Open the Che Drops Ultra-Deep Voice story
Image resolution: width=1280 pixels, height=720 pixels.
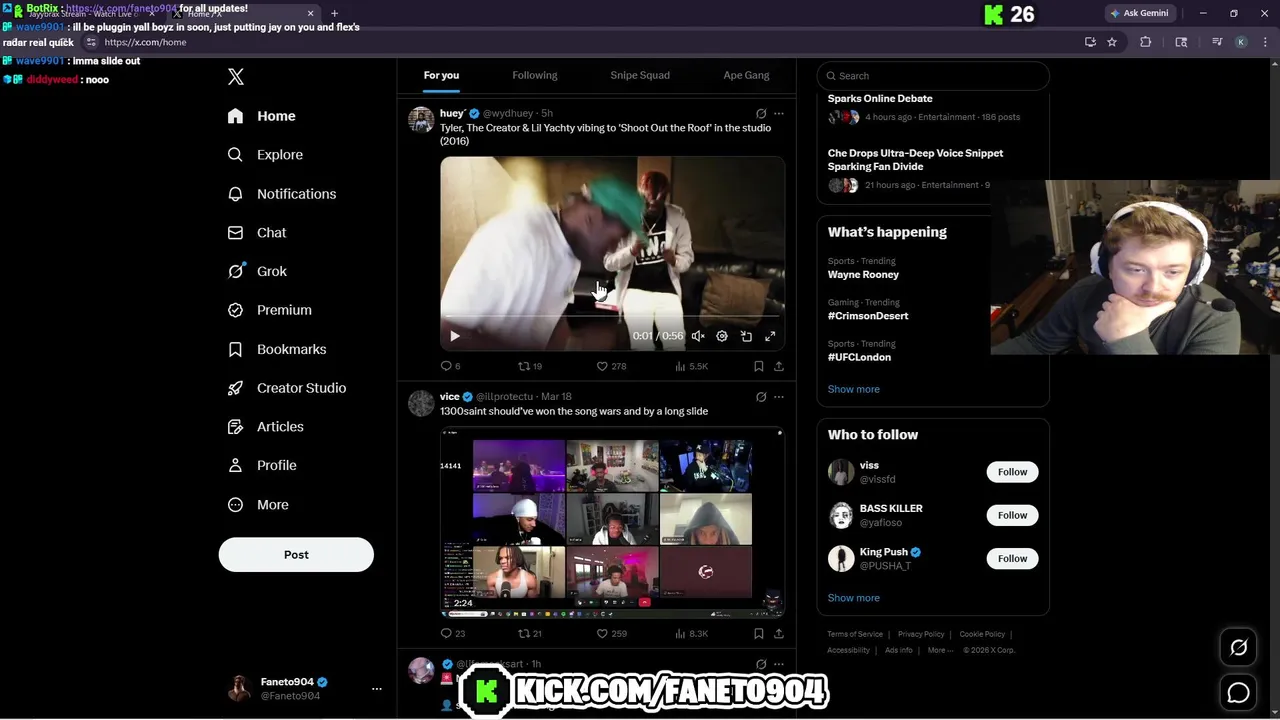tap(915, 160)
